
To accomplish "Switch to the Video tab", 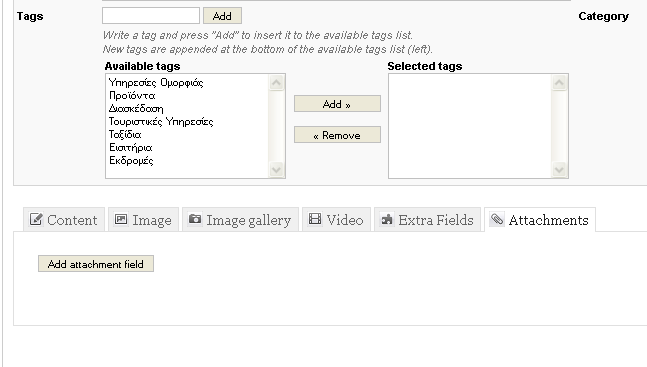I will coord(336,220).
